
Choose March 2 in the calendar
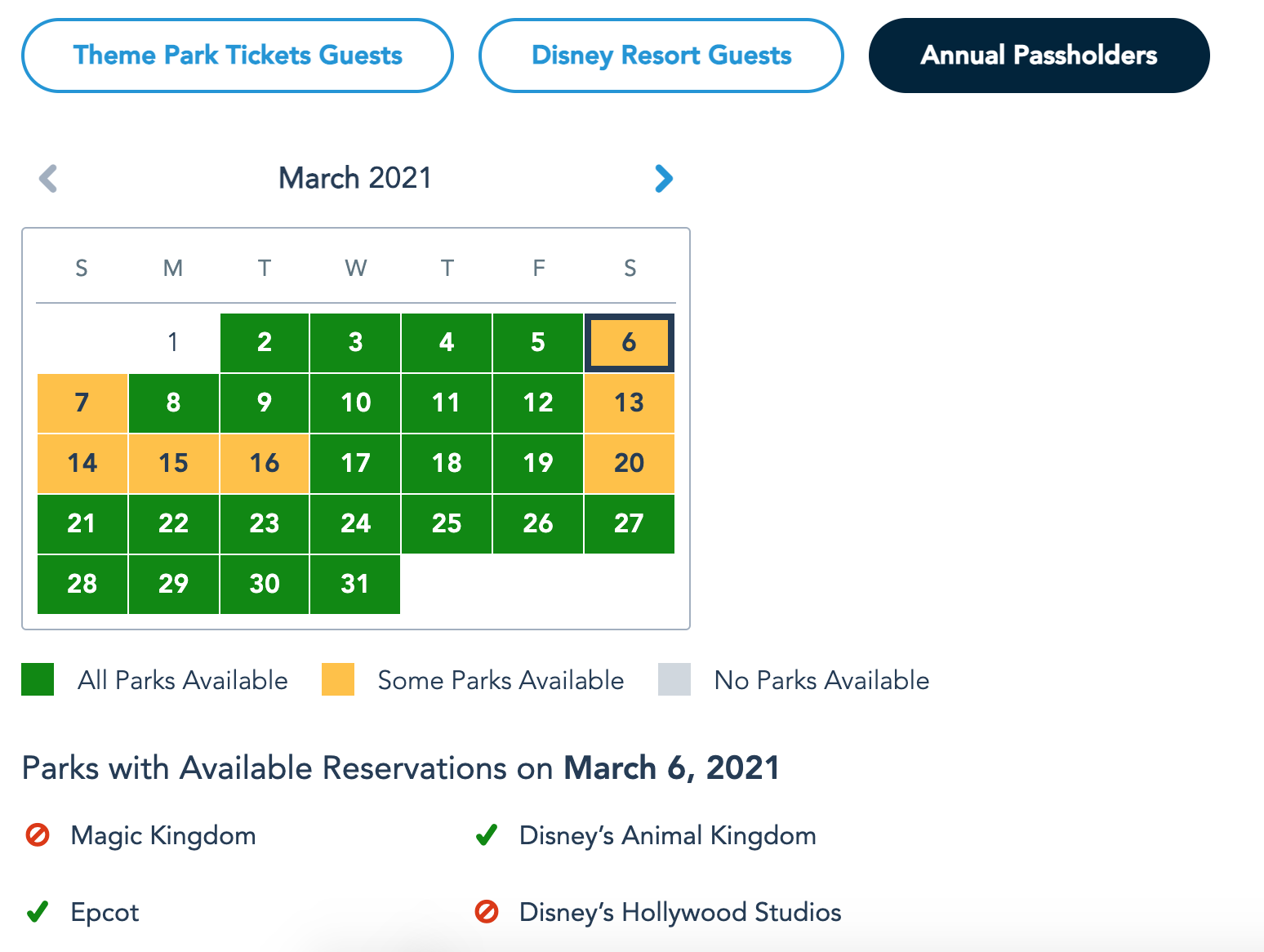265,342
